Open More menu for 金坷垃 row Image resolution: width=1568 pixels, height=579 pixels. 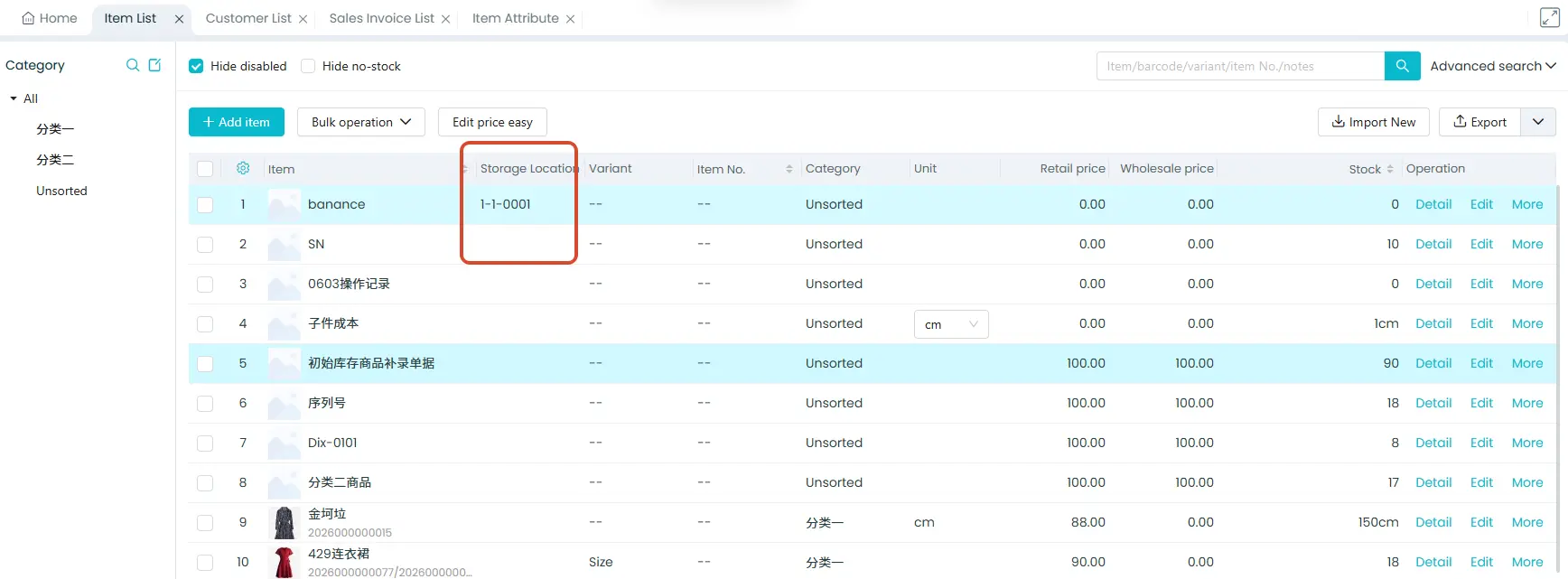tap(1527, 522)
